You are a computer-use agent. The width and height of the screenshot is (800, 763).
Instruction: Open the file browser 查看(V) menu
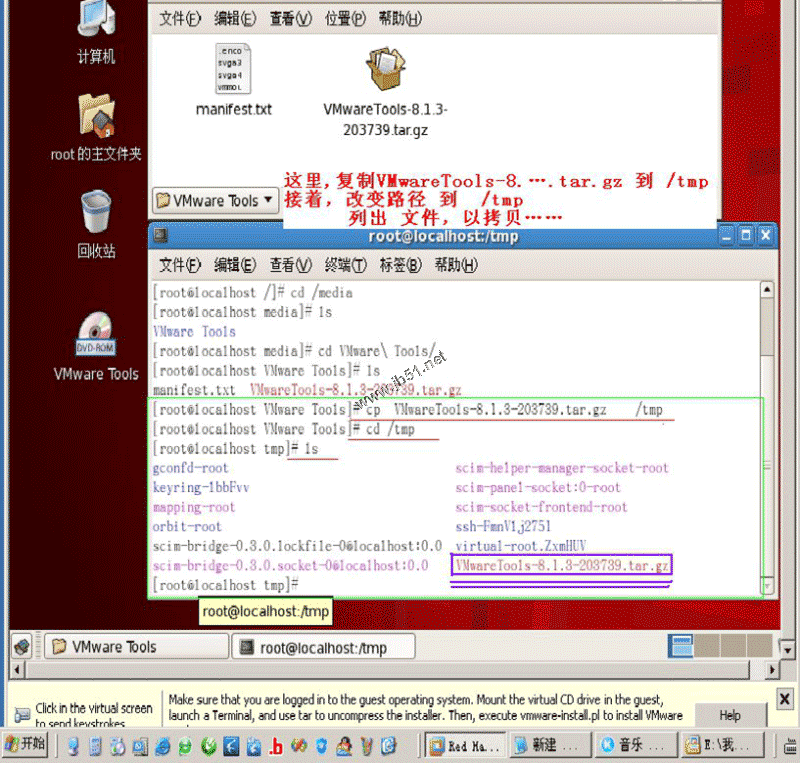pos(290,19)
